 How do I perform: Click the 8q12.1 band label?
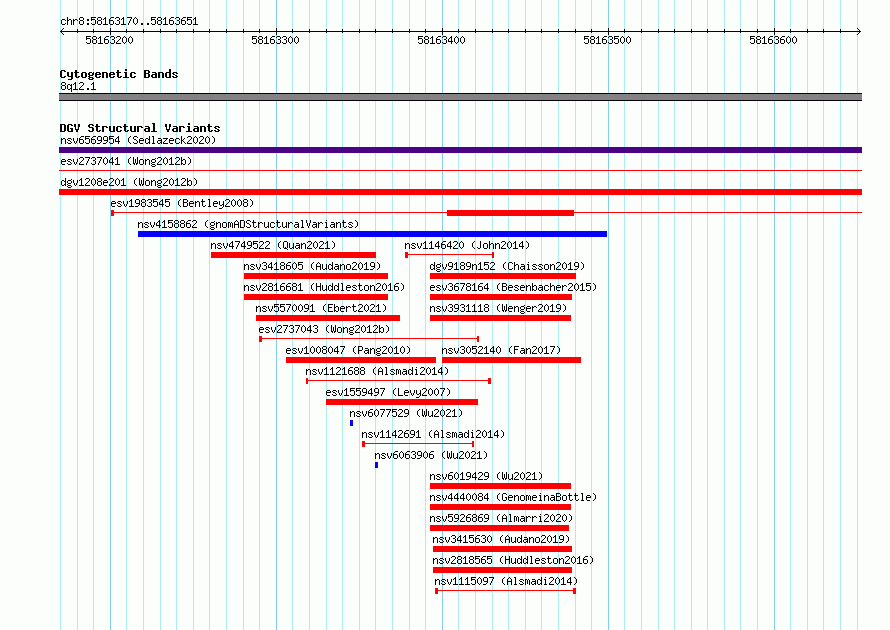[78, 86]
